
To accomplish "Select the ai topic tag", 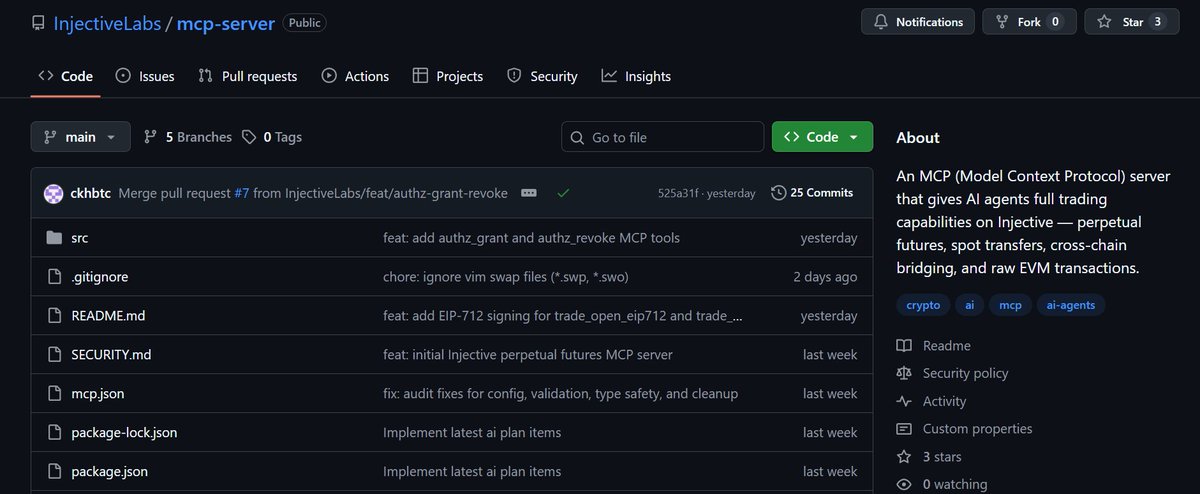I will coord(969,305).
